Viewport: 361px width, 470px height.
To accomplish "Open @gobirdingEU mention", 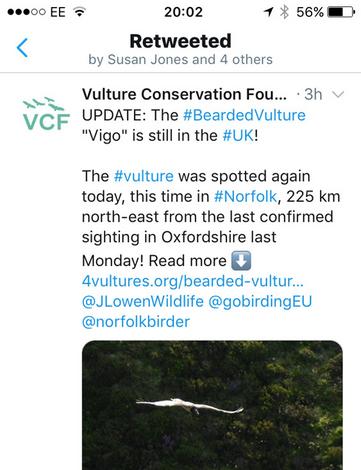I will [x=260, y=302].
